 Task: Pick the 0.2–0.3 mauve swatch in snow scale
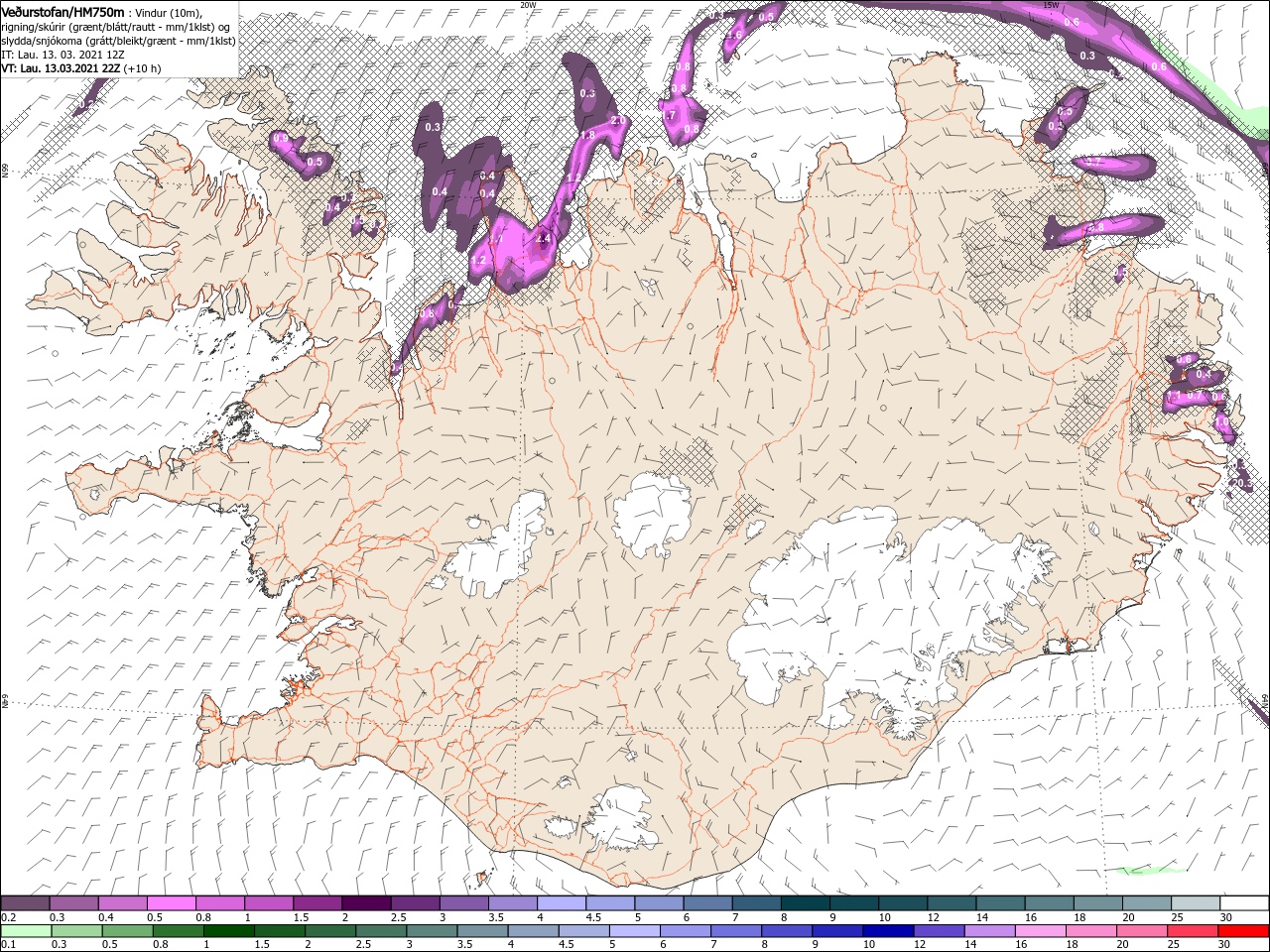pyautogui.click(x=25, y=902)
